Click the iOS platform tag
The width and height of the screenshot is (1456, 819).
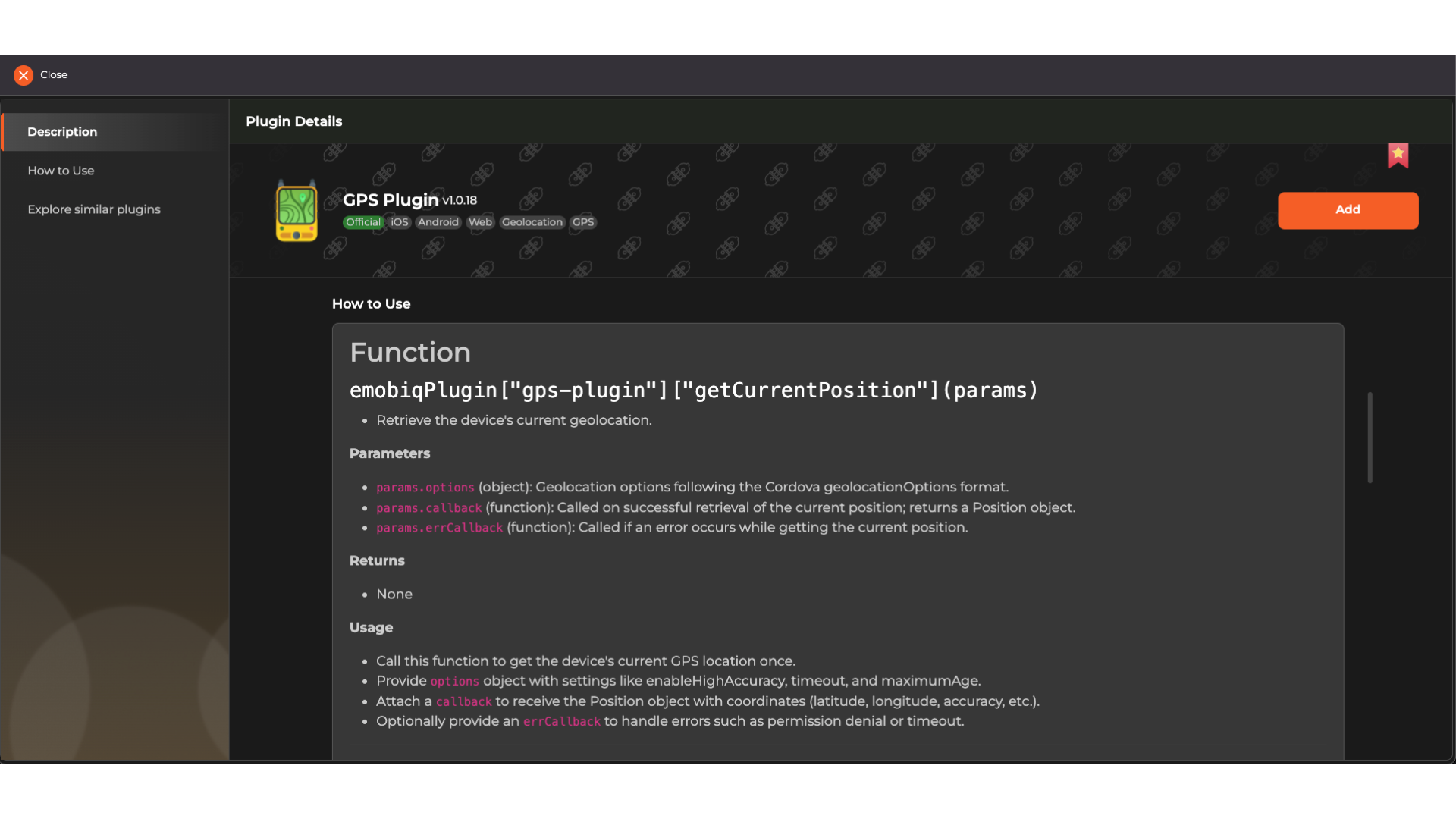tap(399, 222)
